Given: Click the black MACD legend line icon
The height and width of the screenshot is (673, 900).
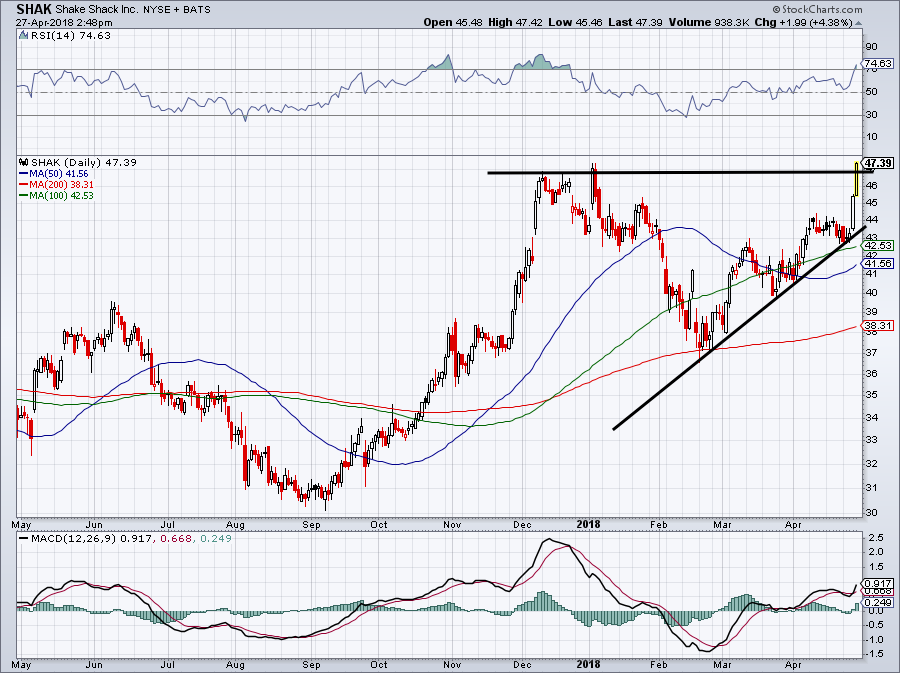Looking at the screenshot, I should click(x=24, y=539).
